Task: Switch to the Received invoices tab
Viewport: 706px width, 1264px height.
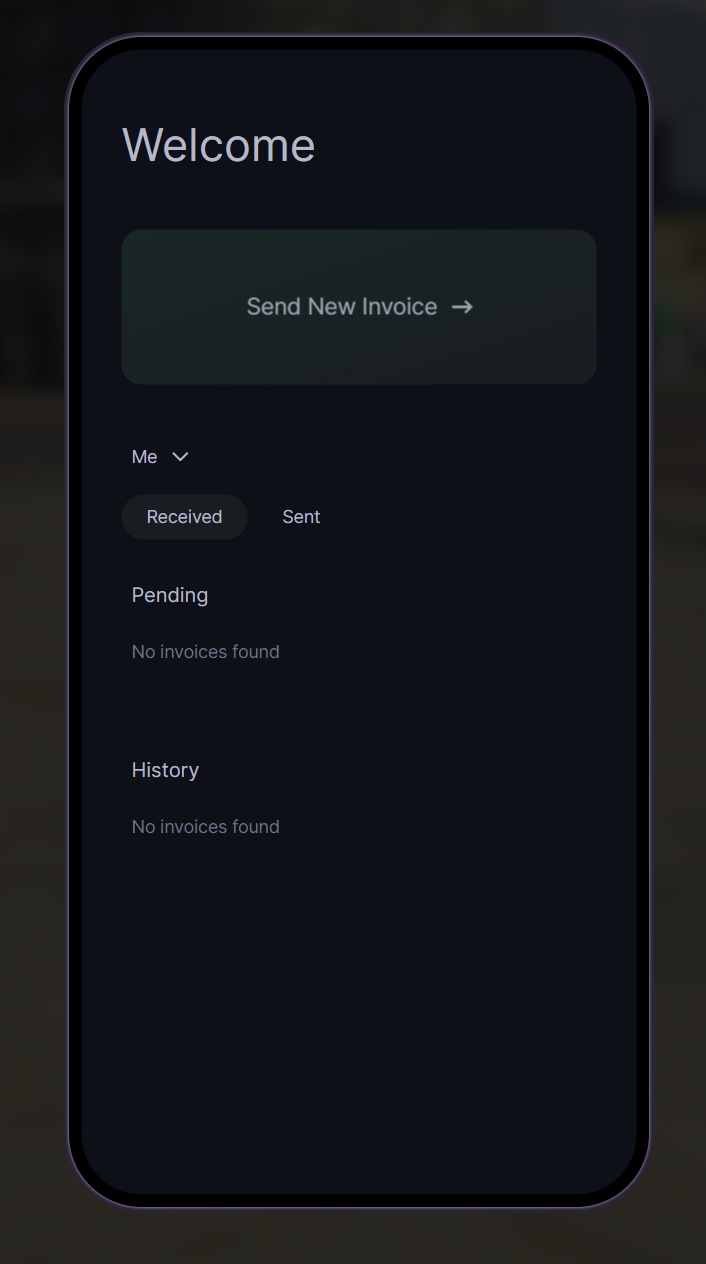Action: click(x=184, y=517)
